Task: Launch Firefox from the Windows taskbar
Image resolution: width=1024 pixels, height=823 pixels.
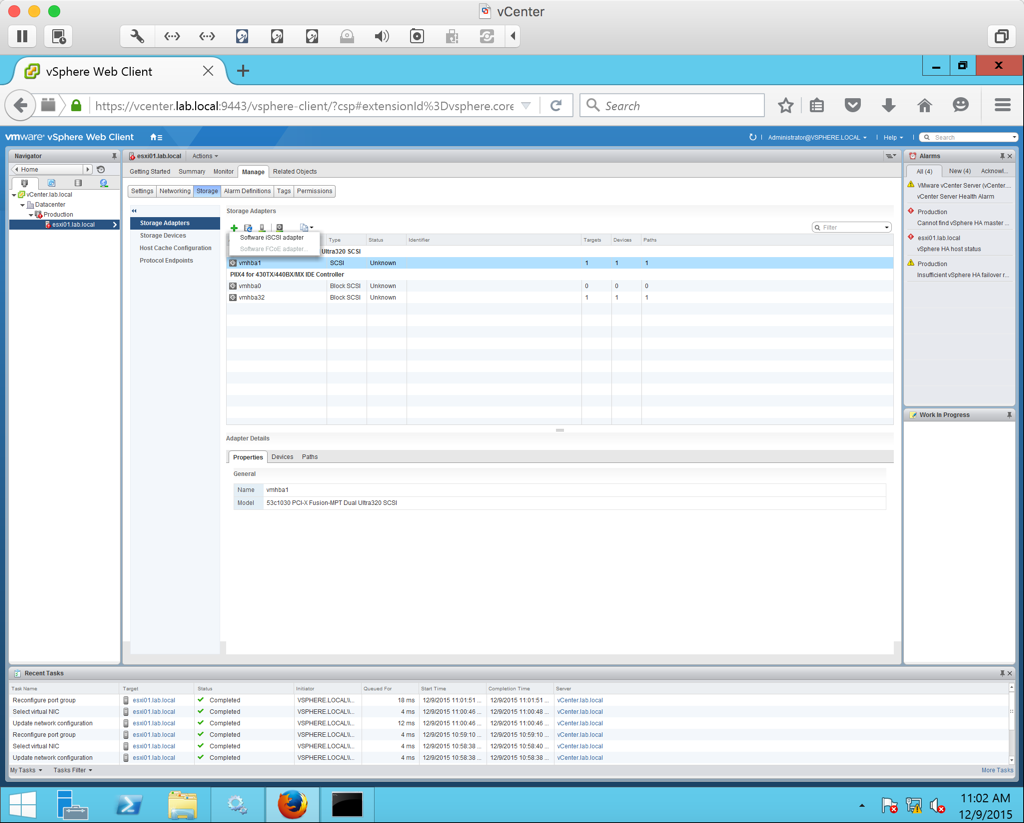Action: tap(292, 804)
